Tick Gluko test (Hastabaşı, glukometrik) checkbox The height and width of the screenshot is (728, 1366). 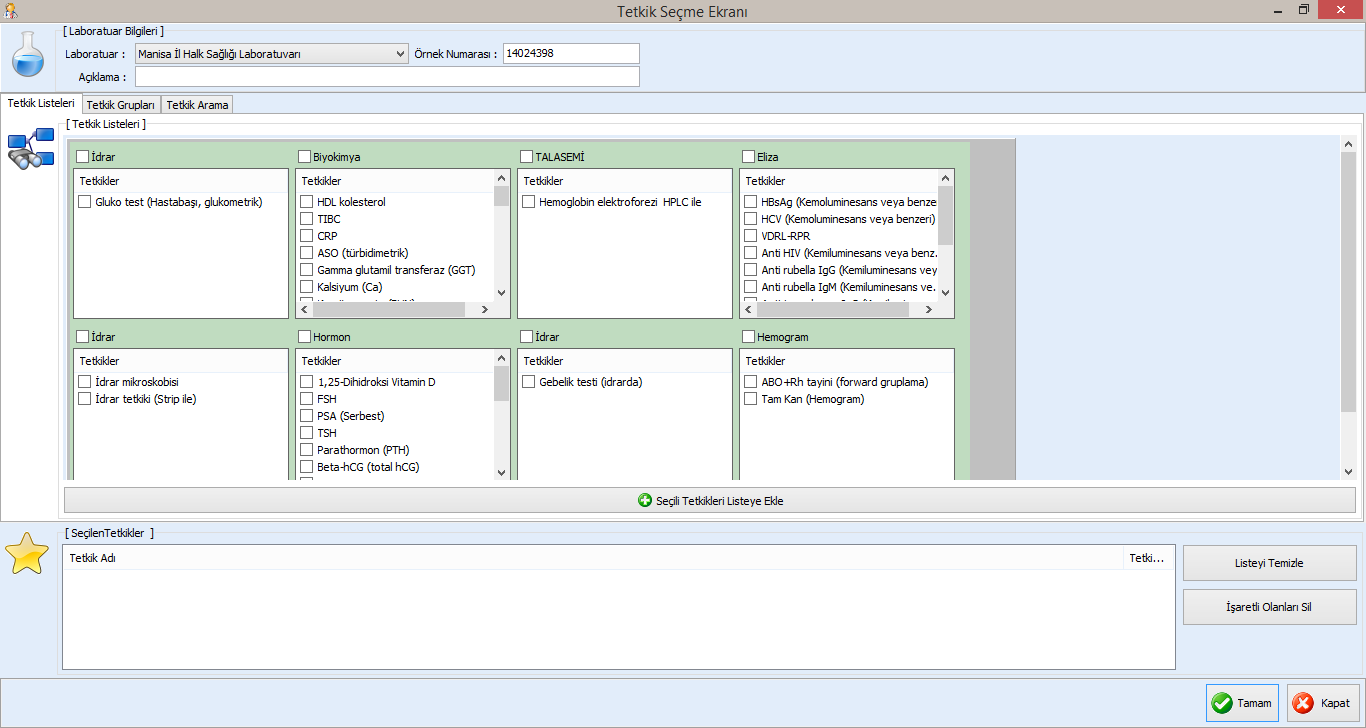click(85, 202)
